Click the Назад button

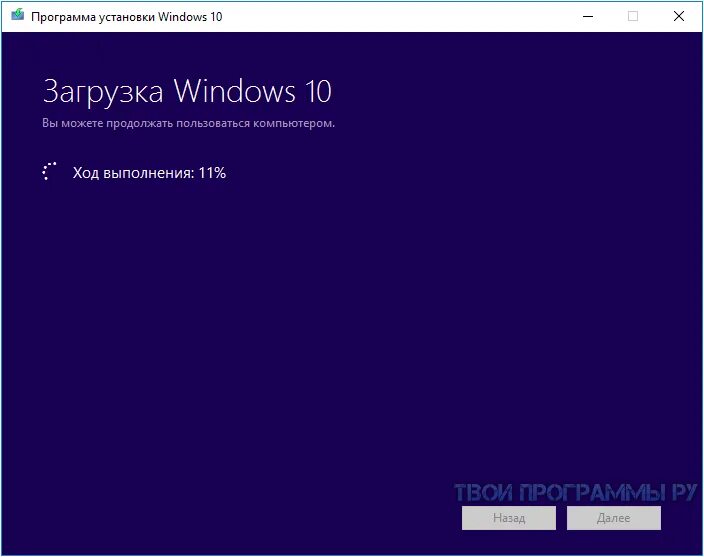(x=509, y=518)
